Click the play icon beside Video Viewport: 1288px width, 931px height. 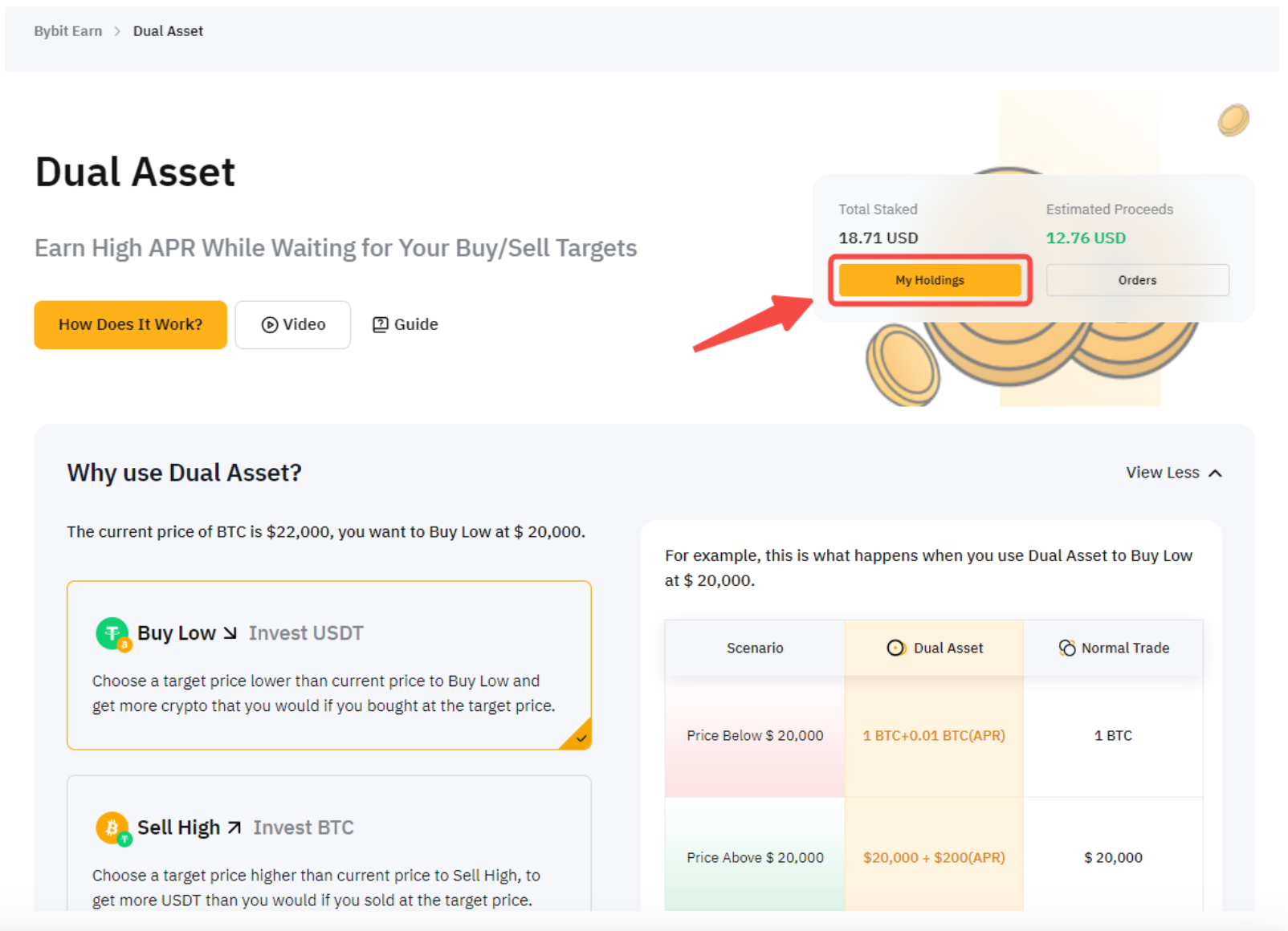coord(270,325)
